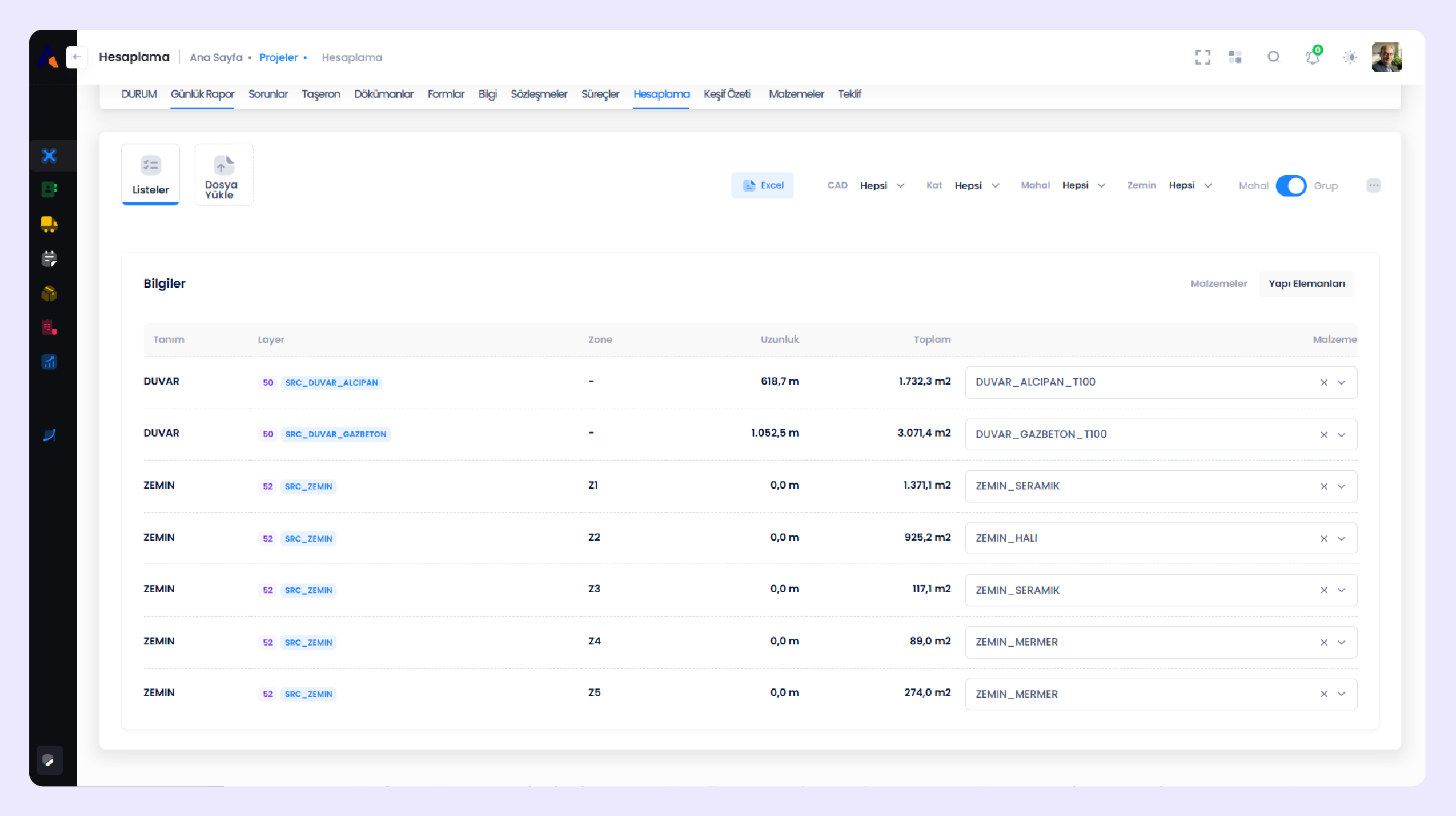Open the yellow truck sidebar icon
The height and width of the screenshot is (816, 1456).
pyautogui.click(x=49, y=224)
